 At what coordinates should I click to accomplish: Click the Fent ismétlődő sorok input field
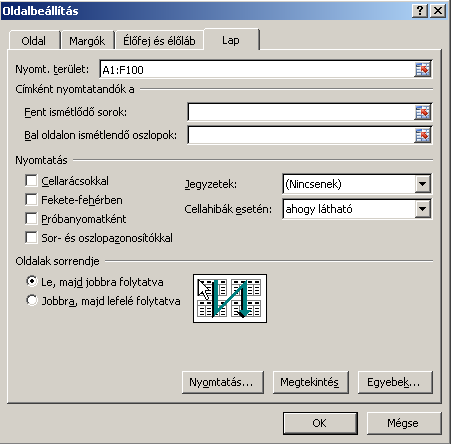[x=301, y=112]
